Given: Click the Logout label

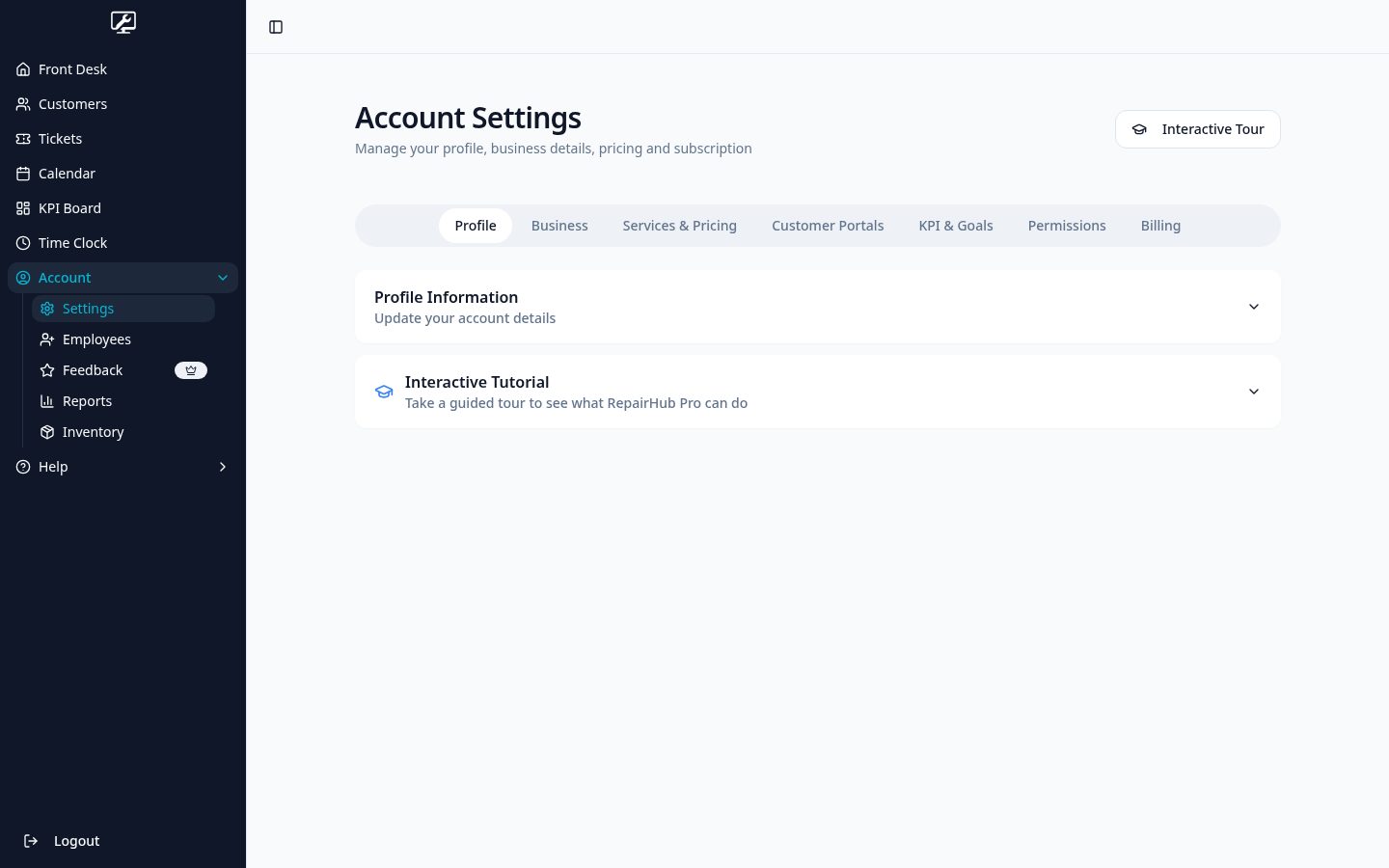Looking at the screenshot, I should [x=77, y=841].
